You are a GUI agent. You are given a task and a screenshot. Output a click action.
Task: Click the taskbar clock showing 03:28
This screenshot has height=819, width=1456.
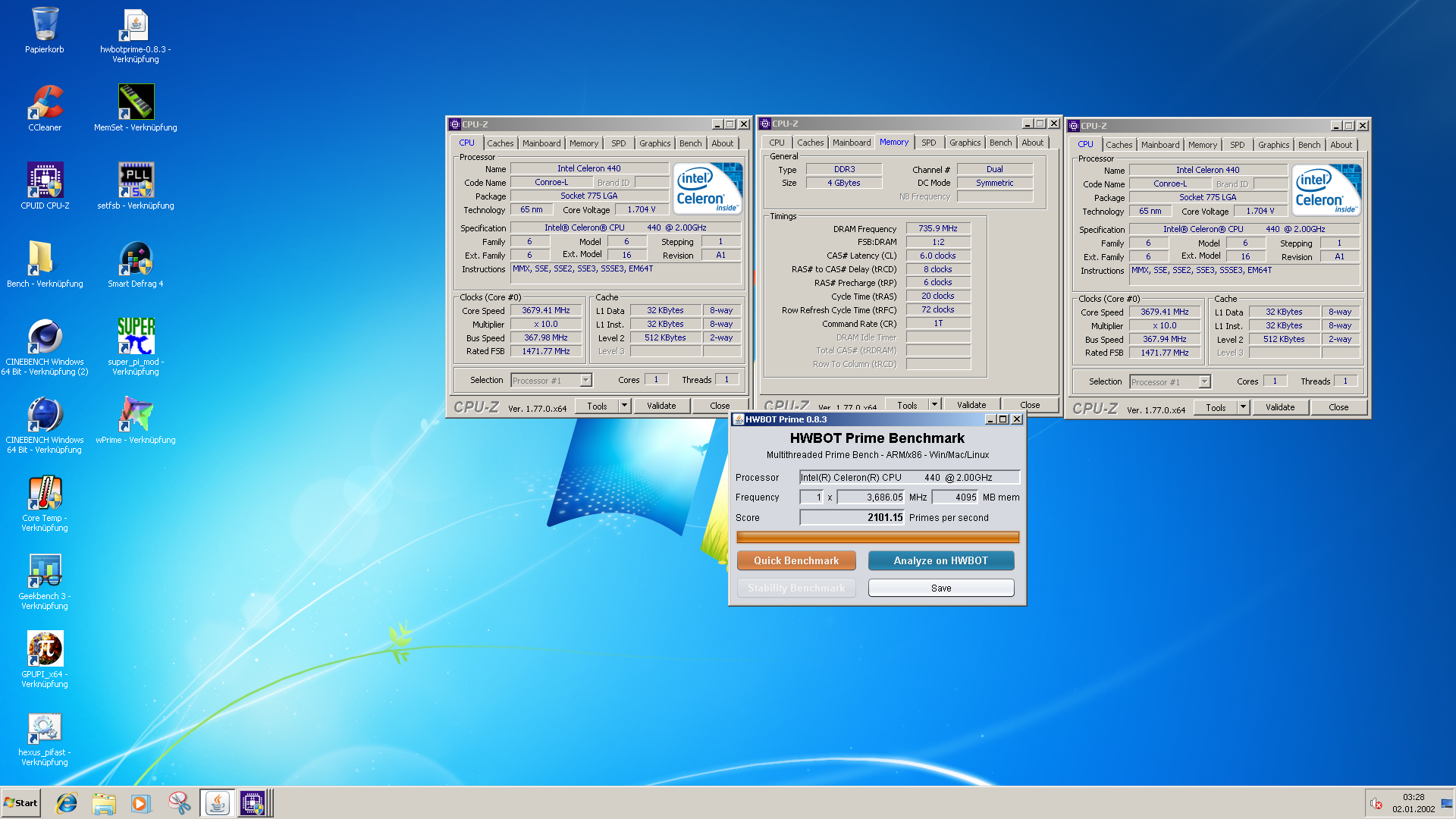pos(1413,803)
